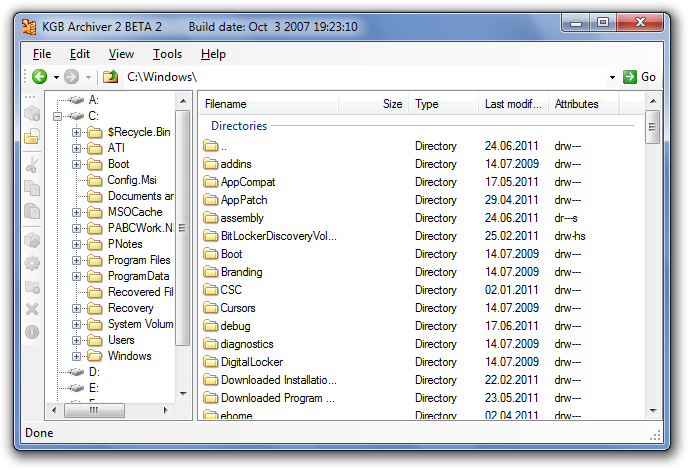Open the address bar path dropdown
Screen dimensions: 689x470
click(x=612, y=77)
